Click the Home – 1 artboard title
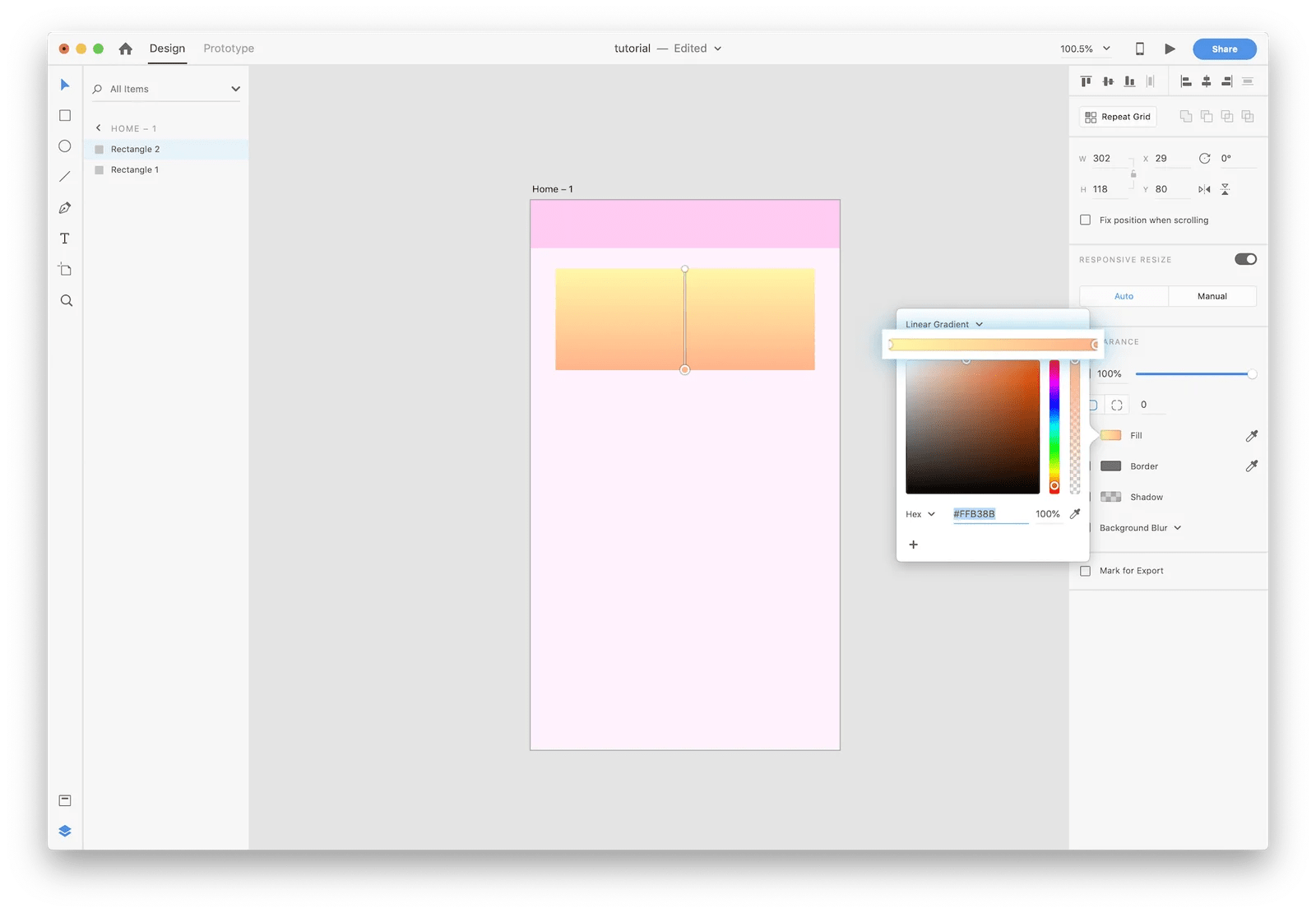This screenshot has height=913, width=1316. [x=552, y=189]
